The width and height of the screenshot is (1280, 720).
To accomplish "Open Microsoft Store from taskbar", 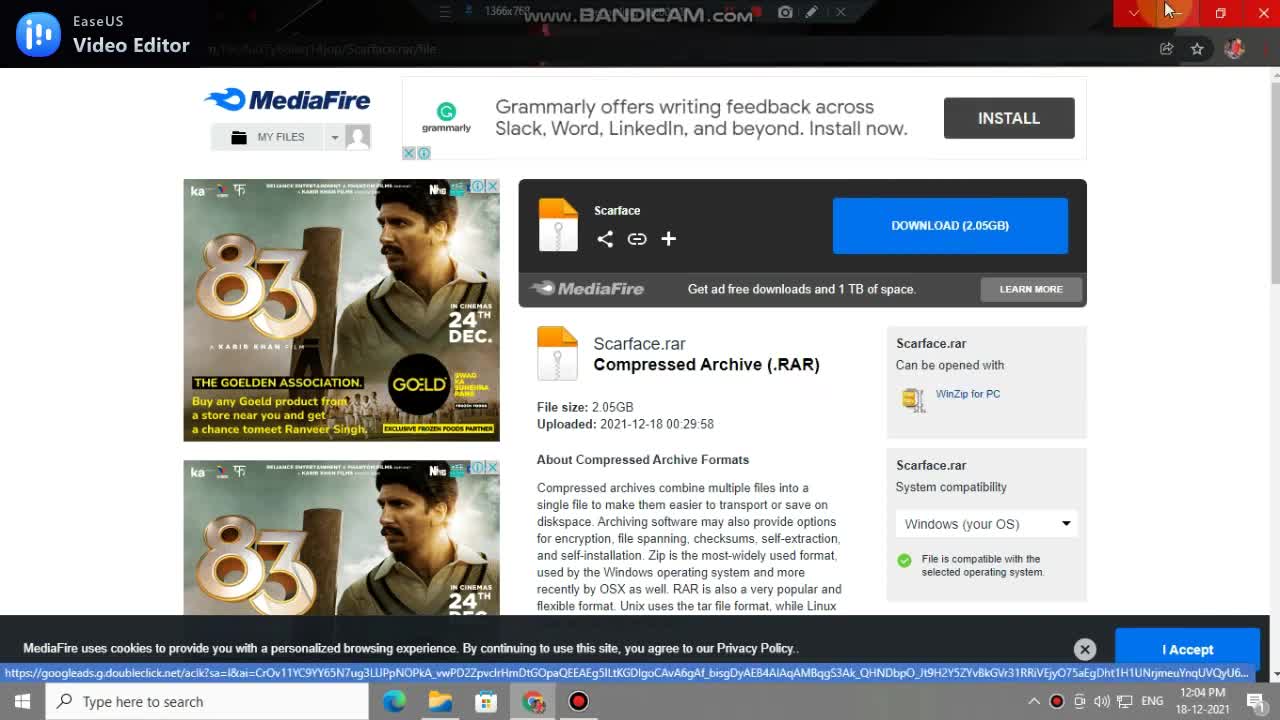I will pyautogui.click(x=486, y=701).
